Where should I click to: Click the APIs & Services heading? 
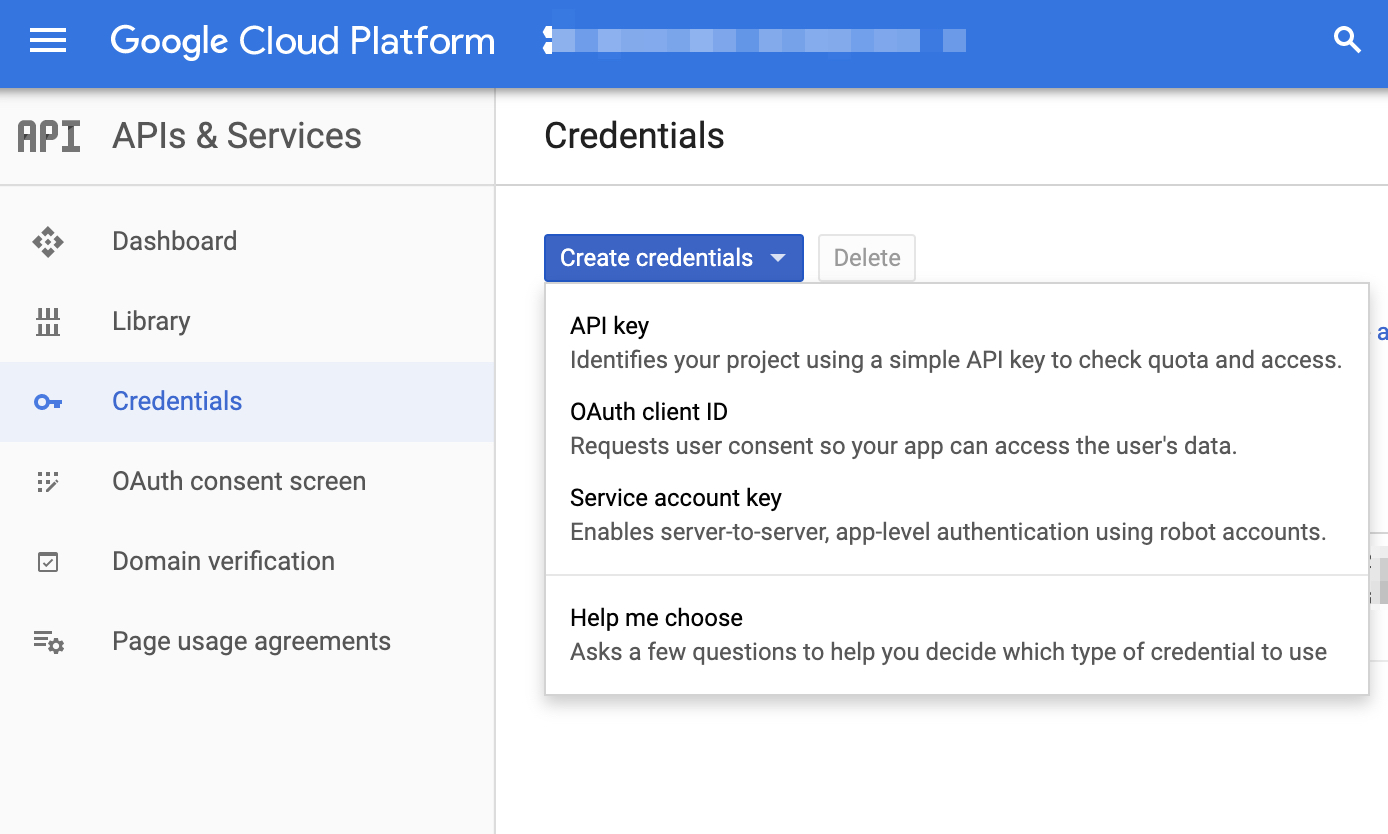click(237, 136)
